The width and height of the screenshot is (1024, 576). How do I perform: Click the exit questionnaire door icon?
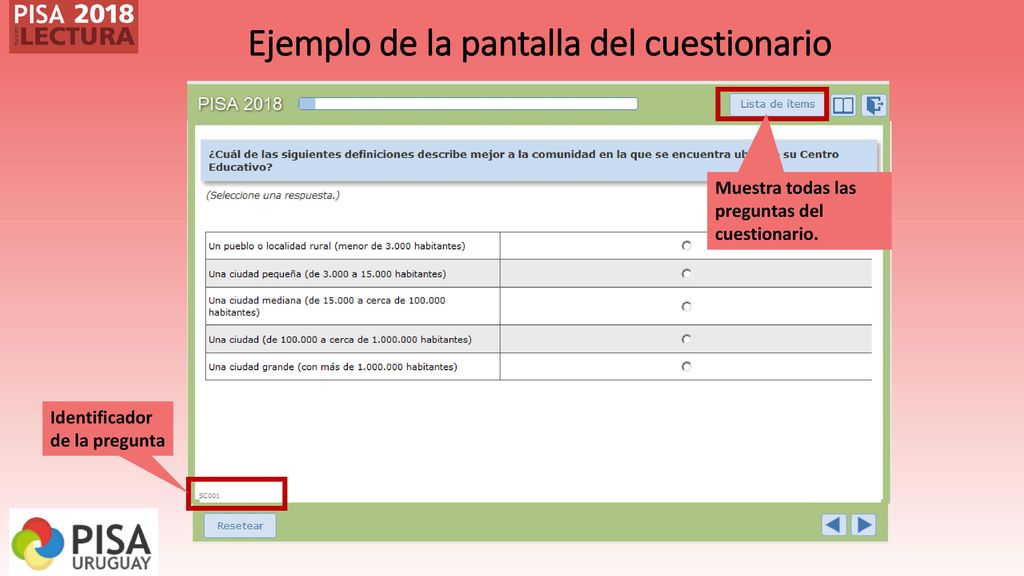click(x=874, y=105)
